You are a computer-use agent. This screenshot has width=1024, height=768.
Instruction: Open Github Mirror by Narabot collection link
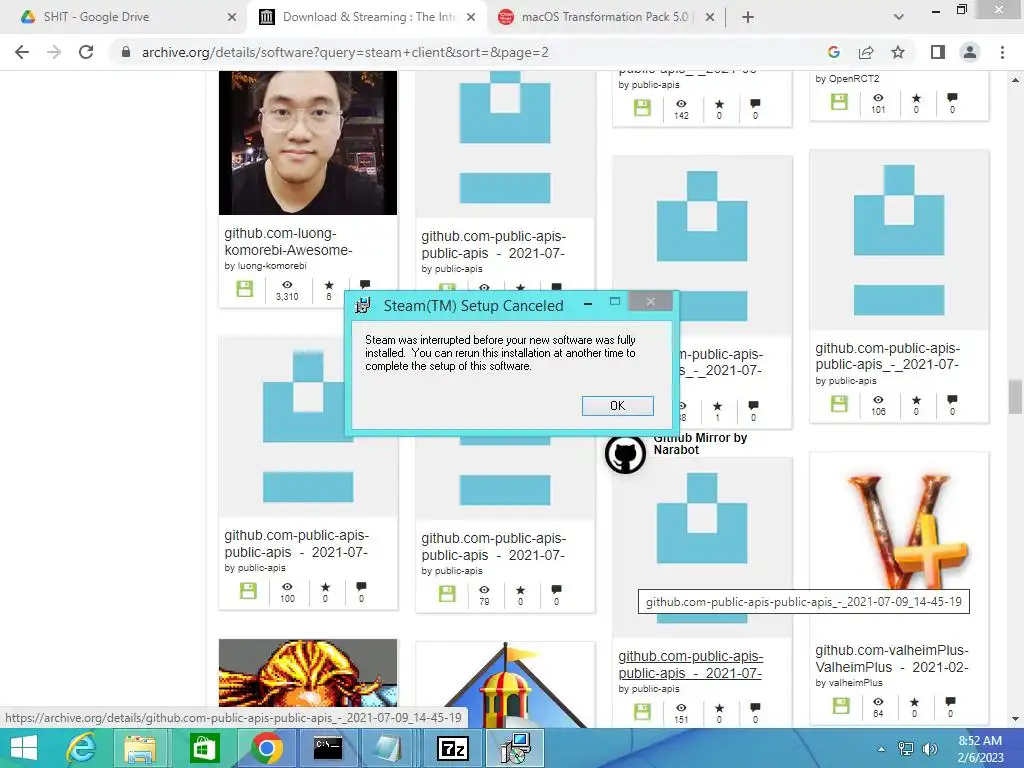point(700,443)
